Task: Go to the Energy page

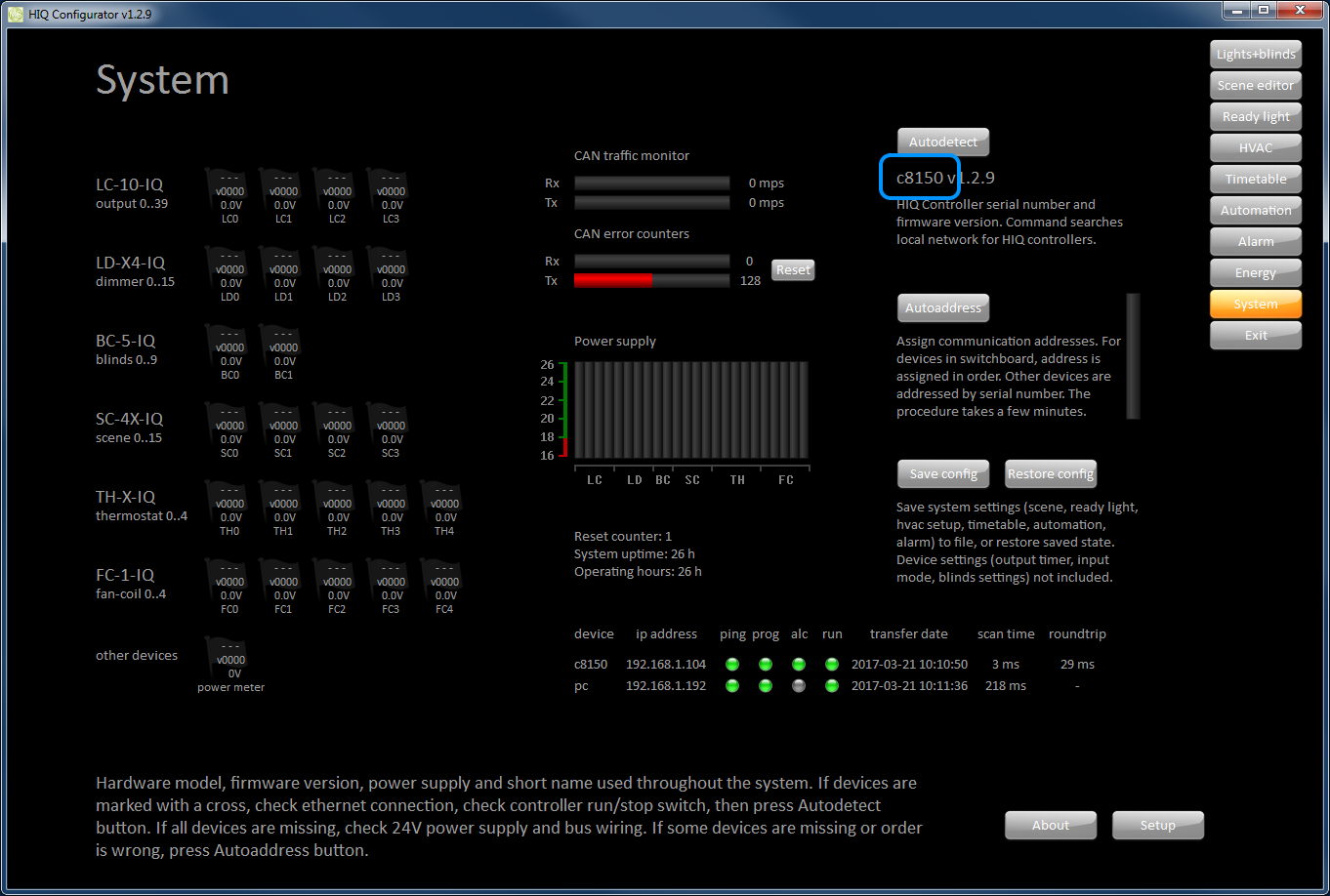Action: click(x=1255, y=273)
